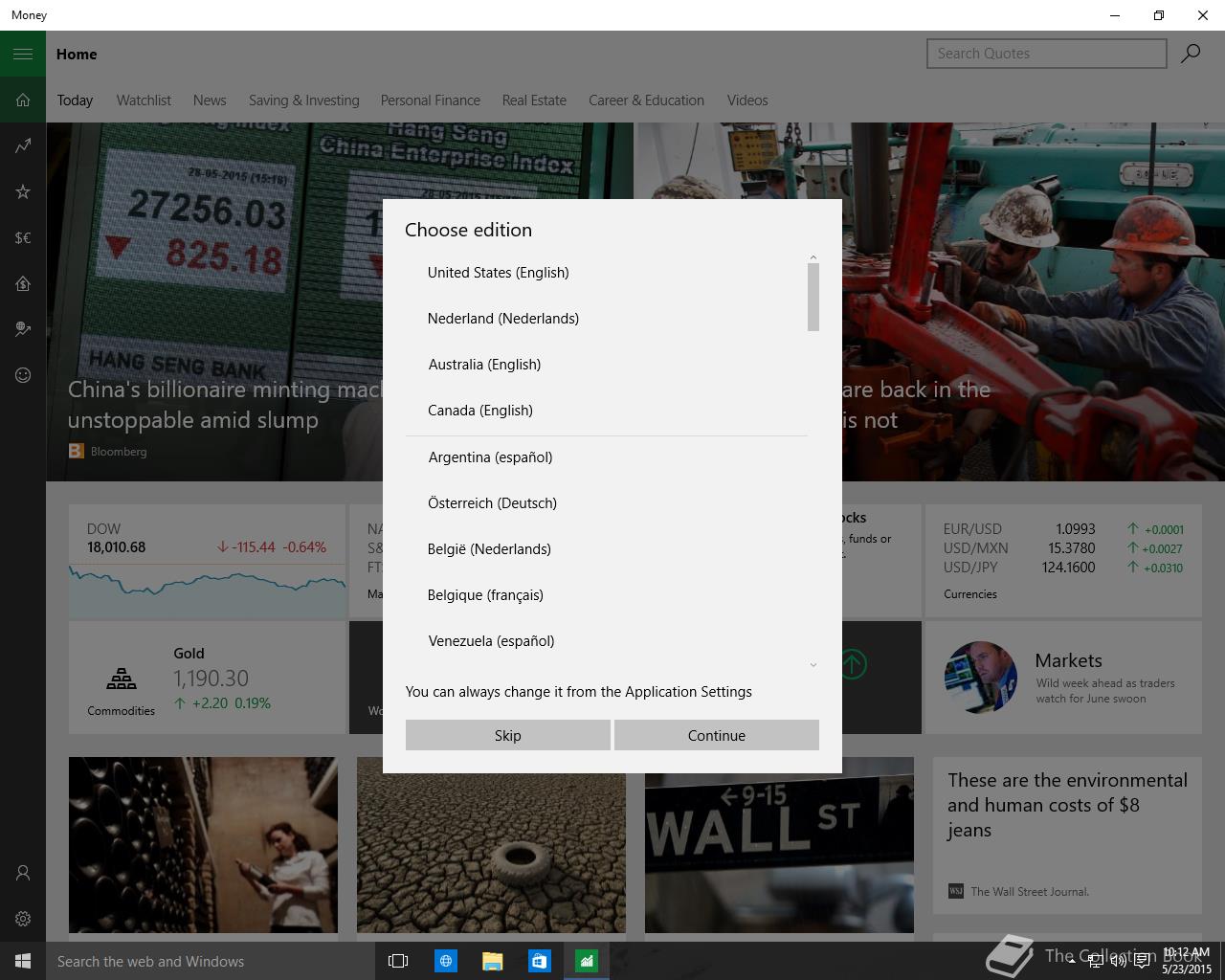Select Venezuela (español) edition

[x=607, y=641]
